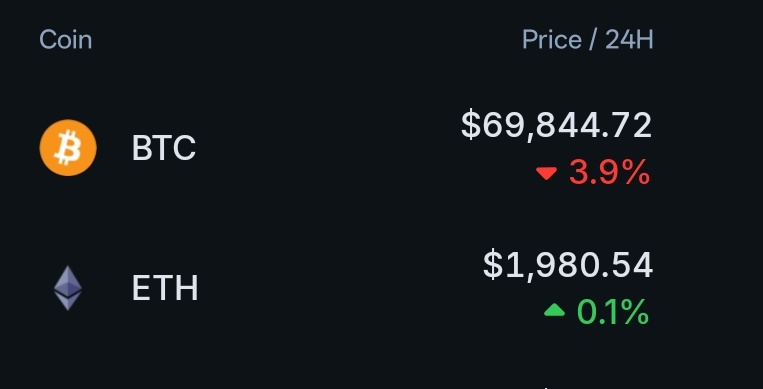Sort by the Price / 24H header

[587, 39]
